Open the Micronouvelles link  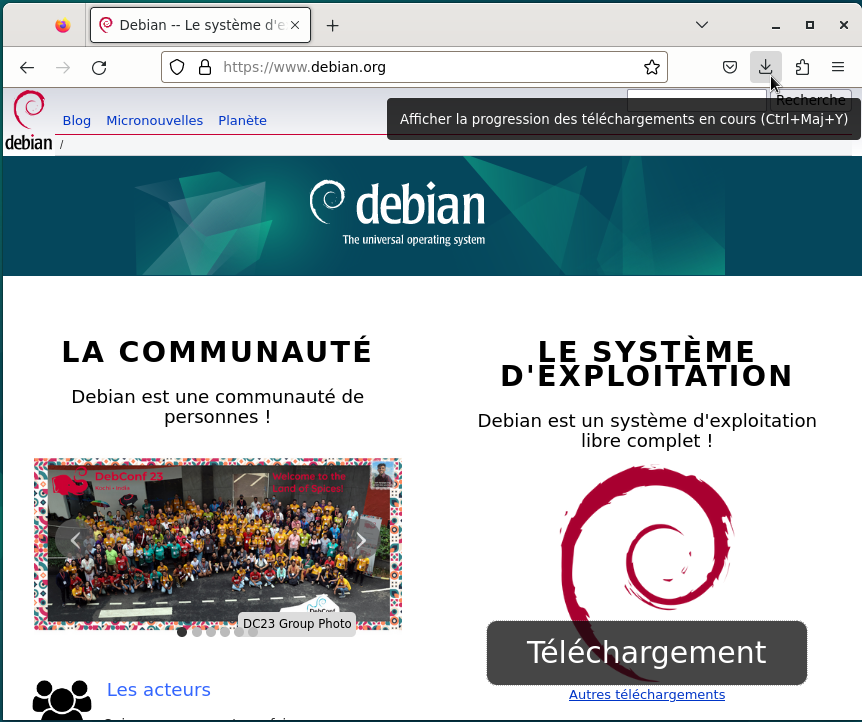click(x=154, y=120)
